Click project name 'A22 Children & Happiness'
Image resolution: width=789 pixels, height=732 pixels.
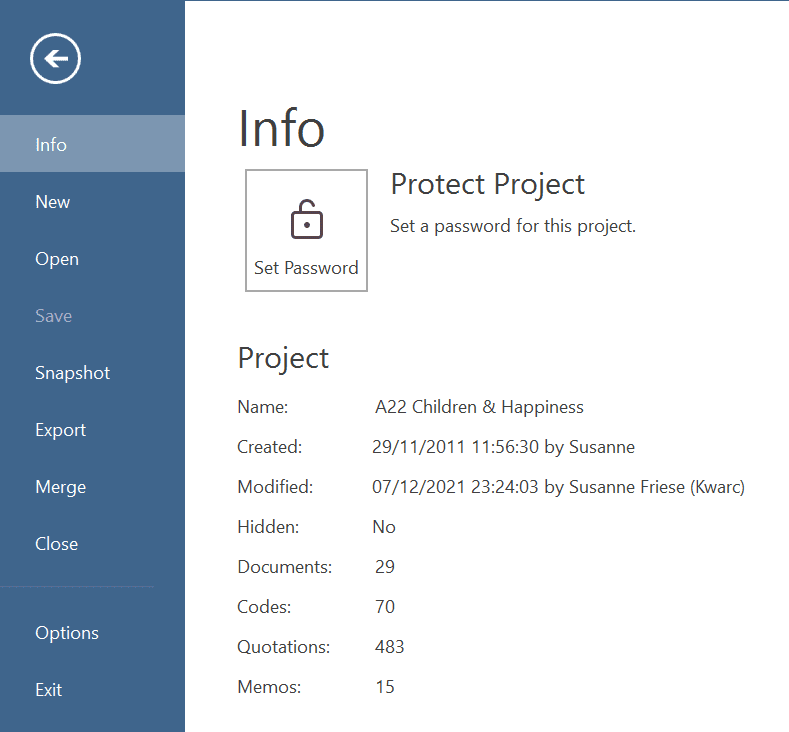[x=479, y=406]
